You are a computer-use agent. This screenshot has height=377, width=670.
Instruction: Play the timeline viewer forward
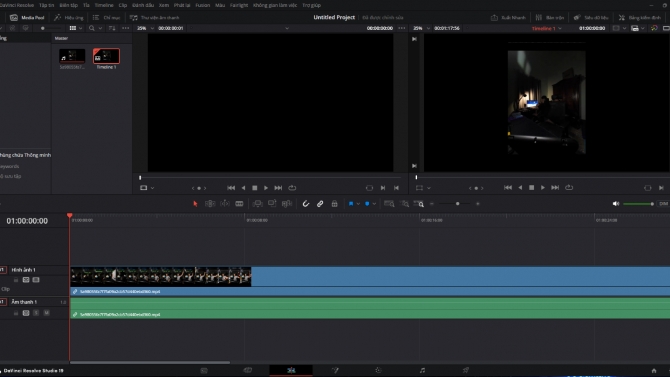(x=543, y=188)
